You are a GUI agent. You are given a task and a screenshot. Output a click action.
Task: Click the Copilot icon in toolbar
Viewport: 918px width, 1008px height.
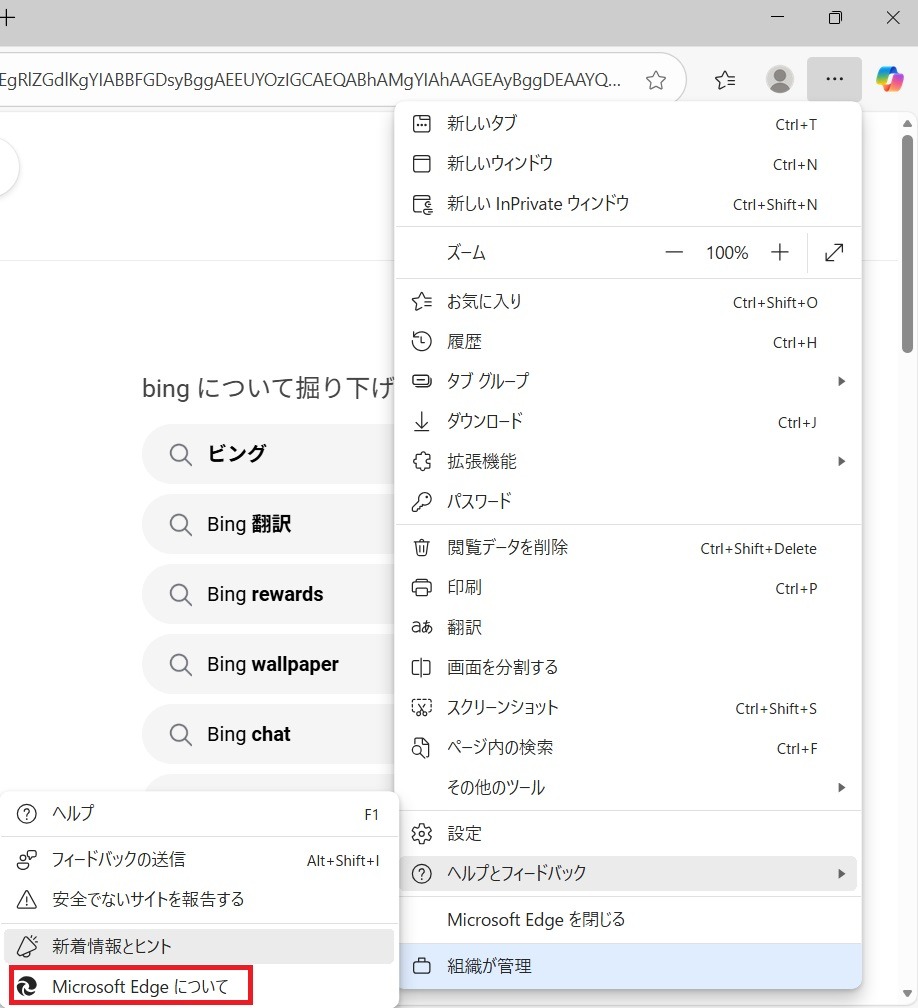click(x=889, y=79)
